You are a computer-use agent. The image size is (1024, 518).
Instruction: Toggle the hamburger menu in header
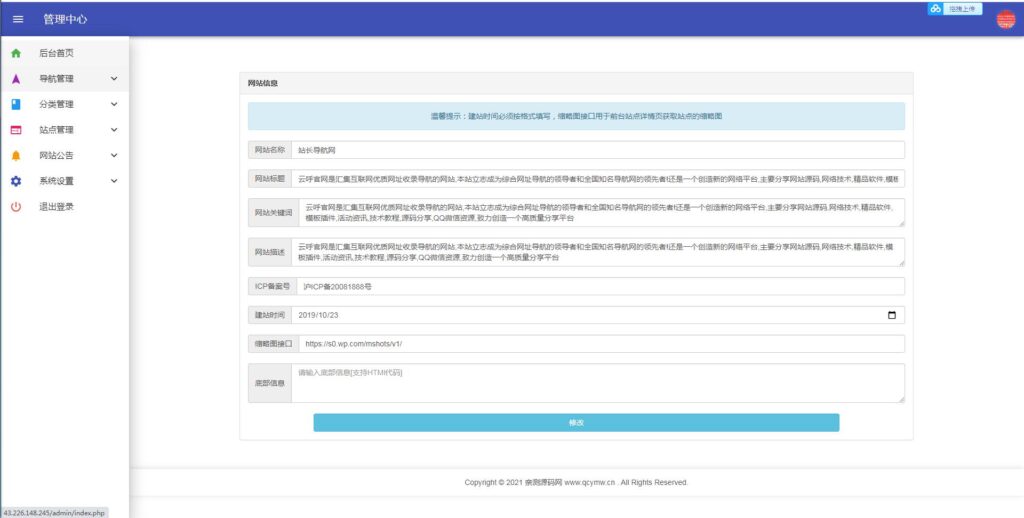pos(18,19)
